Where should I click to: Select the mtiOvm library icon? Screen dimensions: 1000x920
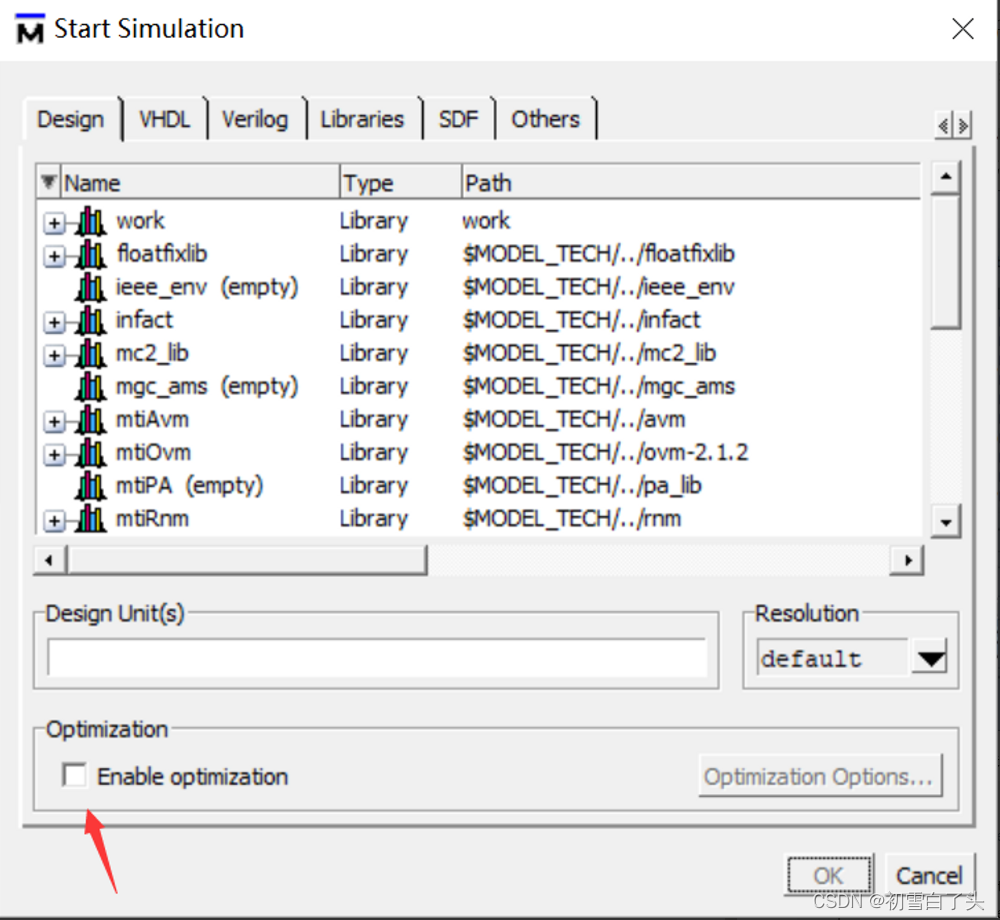pyautogui.click(x=91, y=452)
